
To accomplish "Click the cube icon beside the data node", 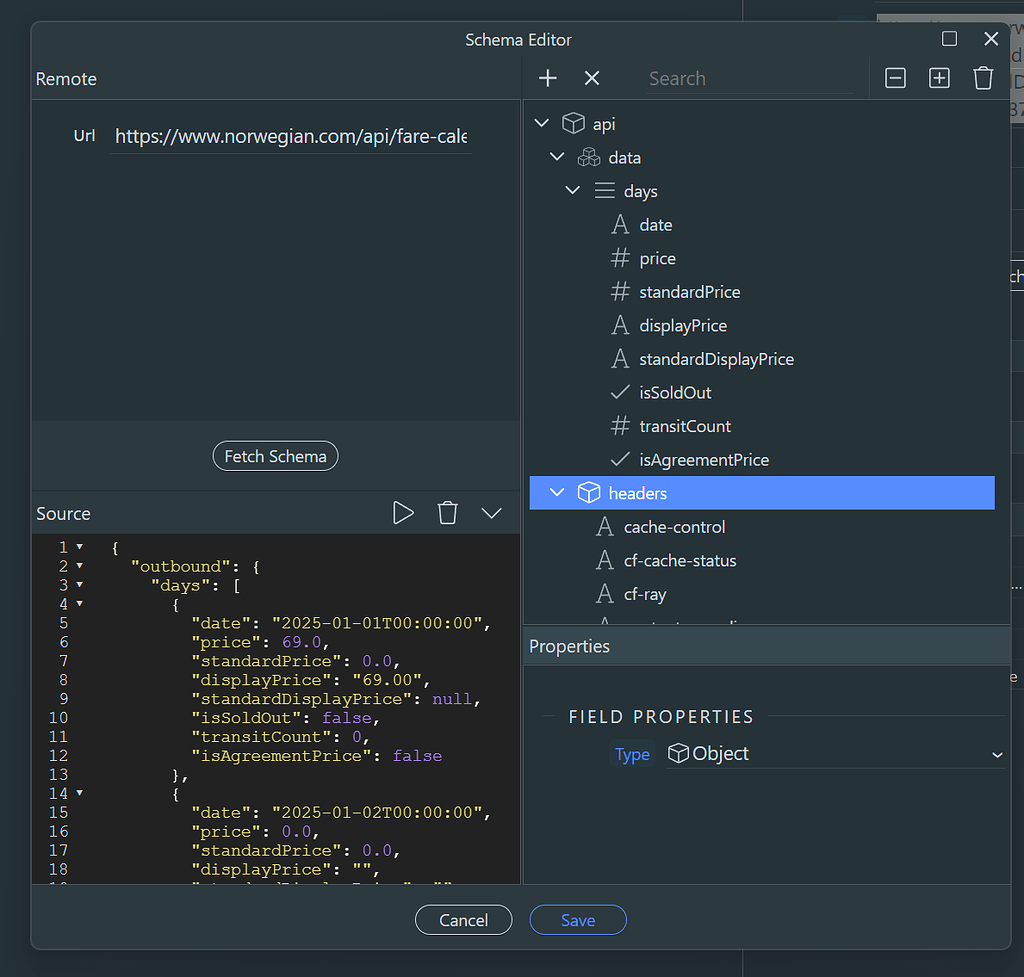I will click(x=589, y=157).
